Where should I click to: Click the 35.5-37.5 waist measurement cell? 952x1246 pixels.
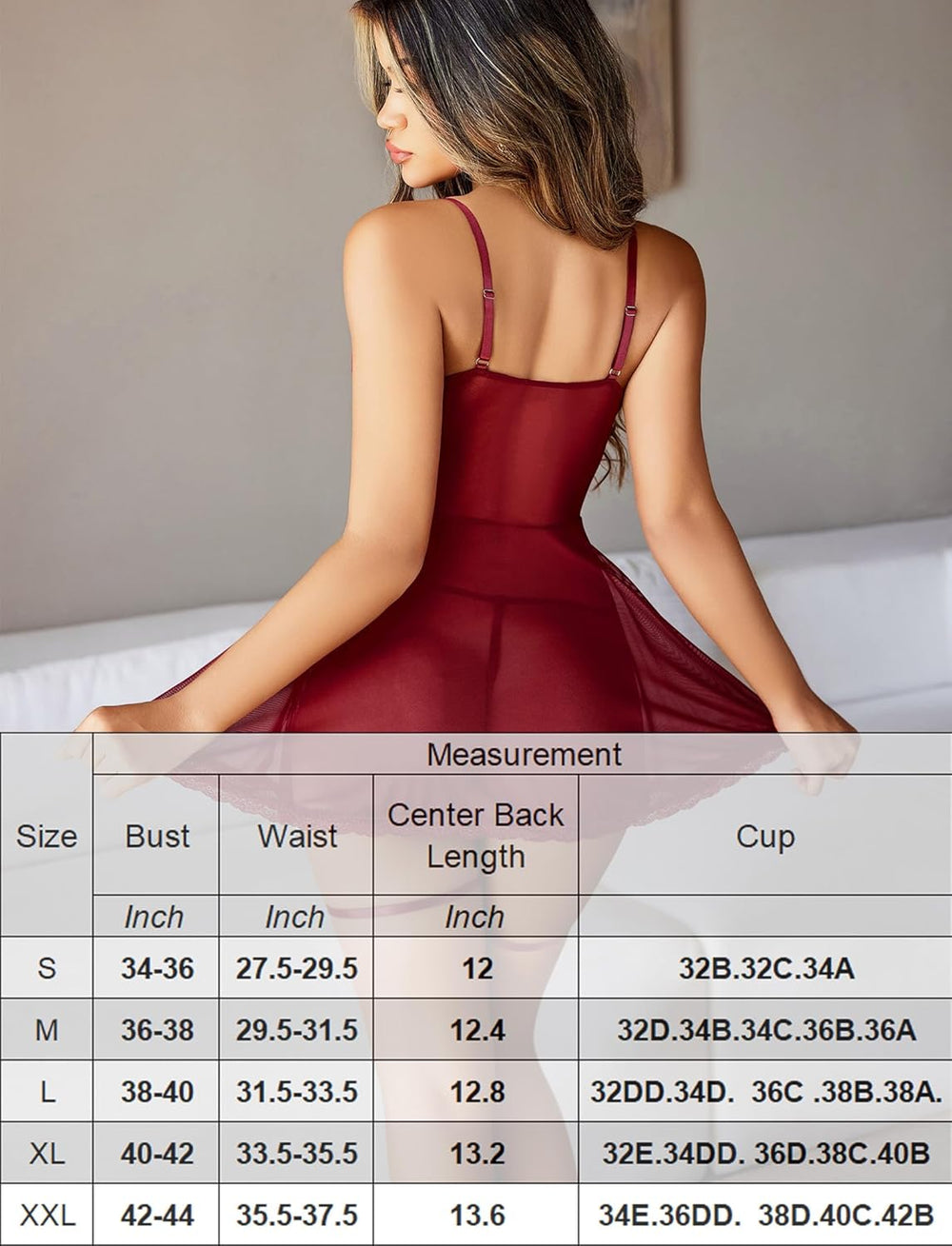tap(297, 1215)
